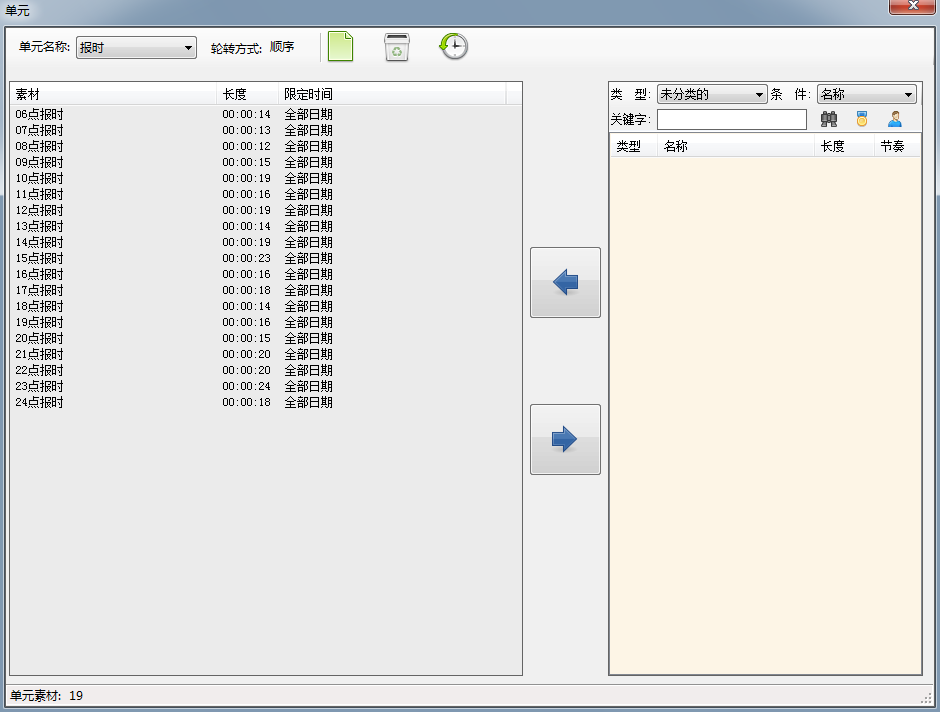Click the binoculars search icon
The width and height of the screenshot is (940, 712).
pos(829,120)
